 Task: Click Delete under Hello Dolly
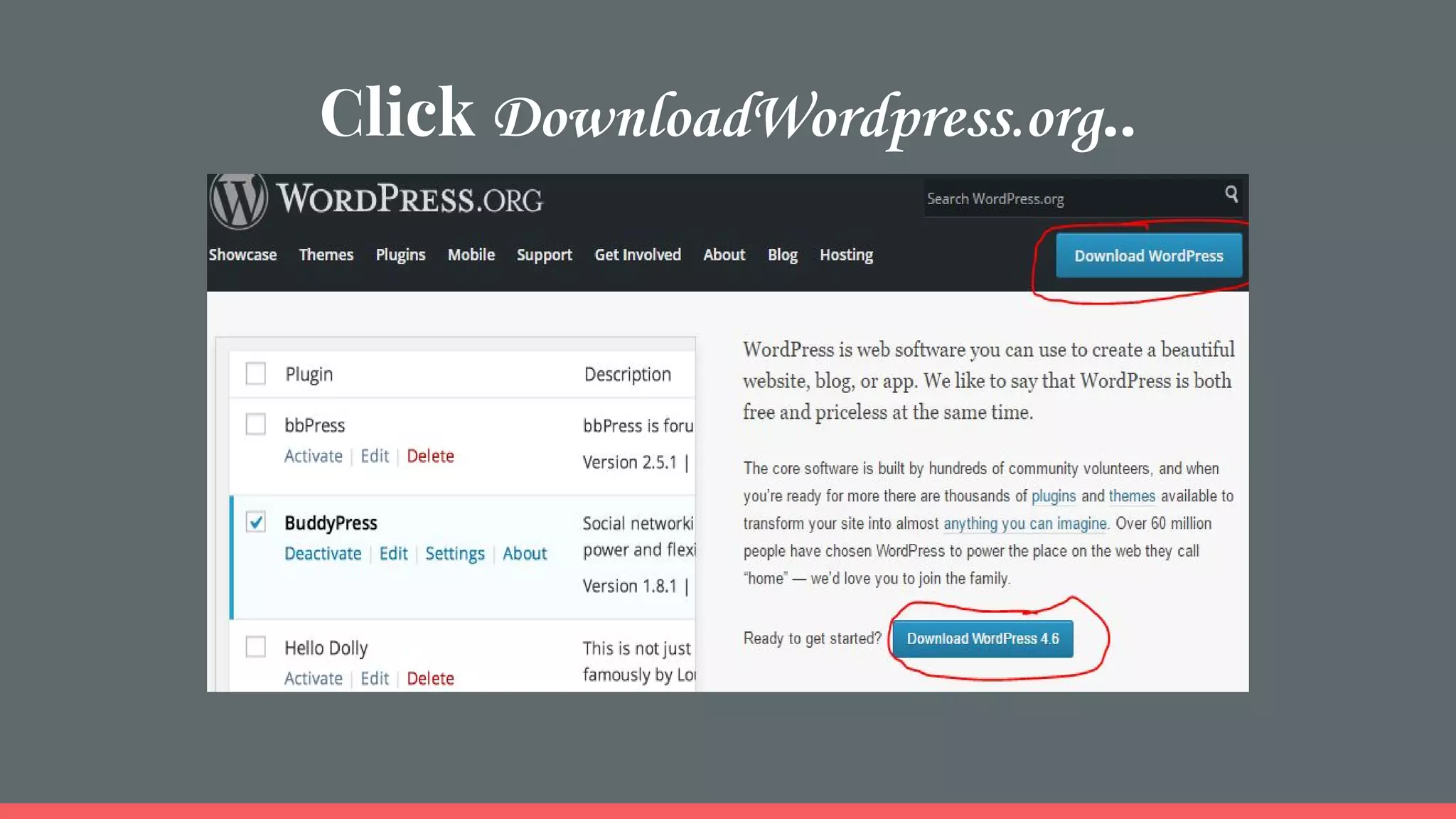click(x=430, y=678)
